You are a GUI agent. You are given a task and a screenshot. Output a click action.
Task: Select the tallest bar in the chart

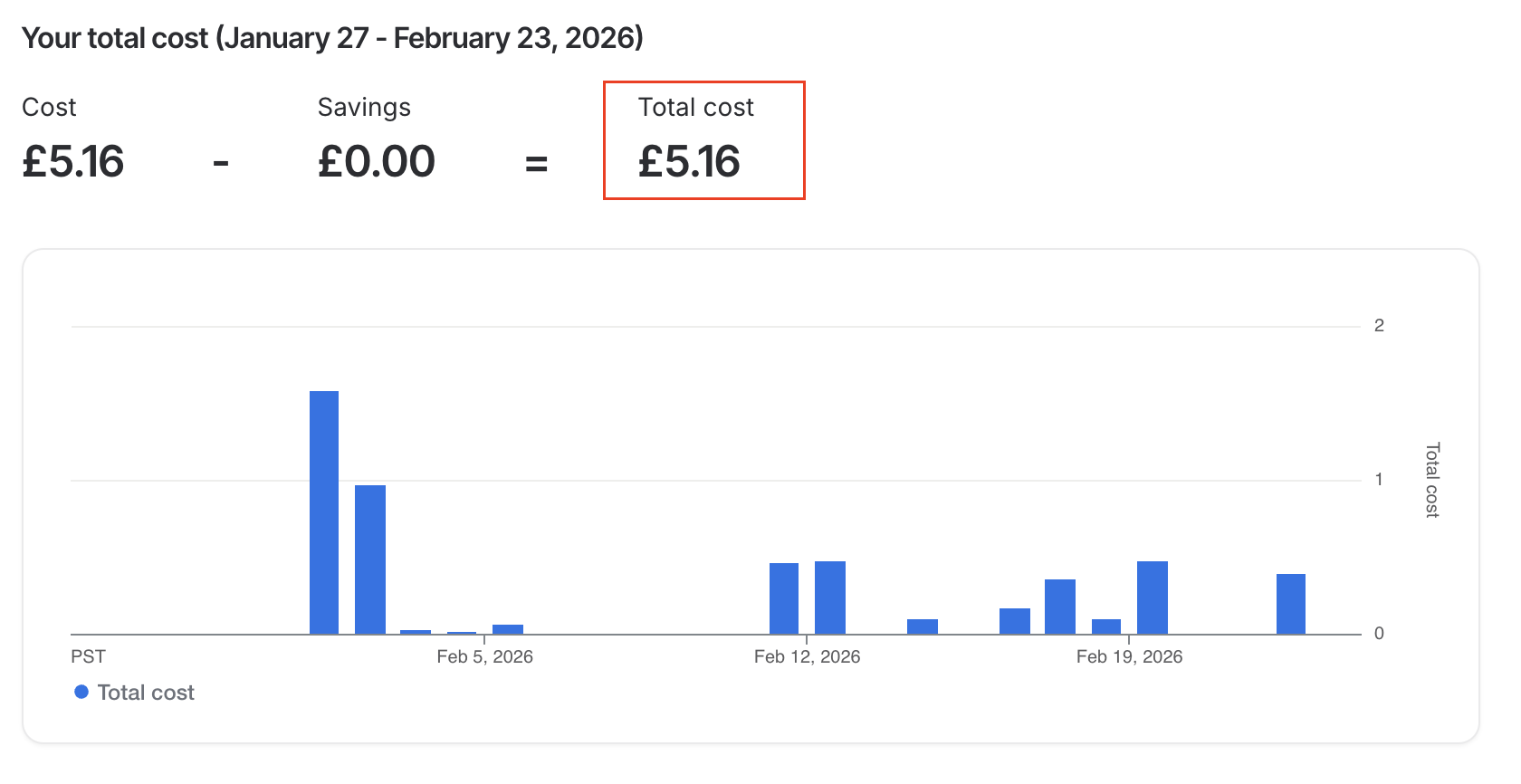pos(324,512)
